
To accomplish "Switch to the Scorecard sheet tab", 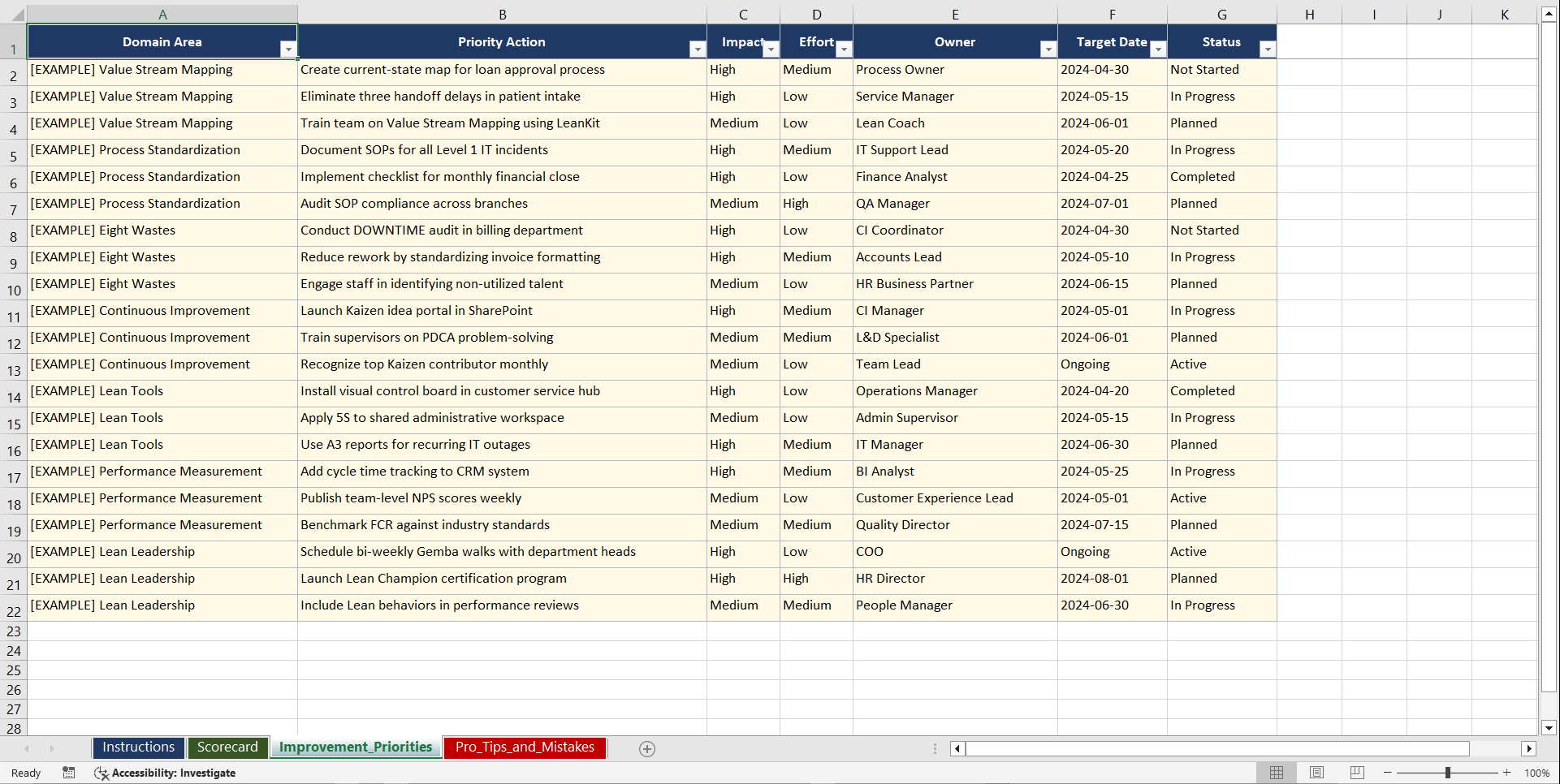I will click(228, 747).
